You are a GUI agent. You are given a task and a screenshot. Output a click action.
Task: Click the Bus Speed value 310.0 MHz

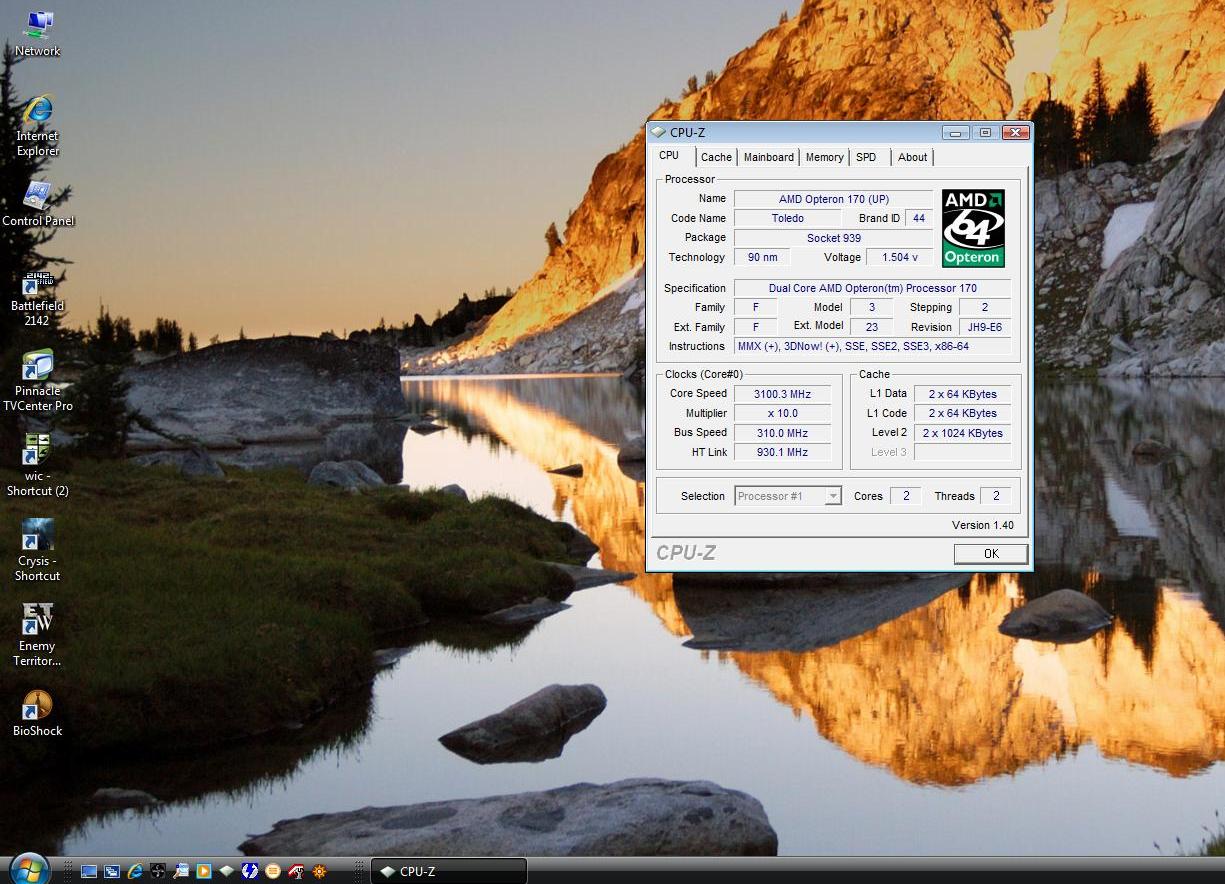(x=782, y=433)
